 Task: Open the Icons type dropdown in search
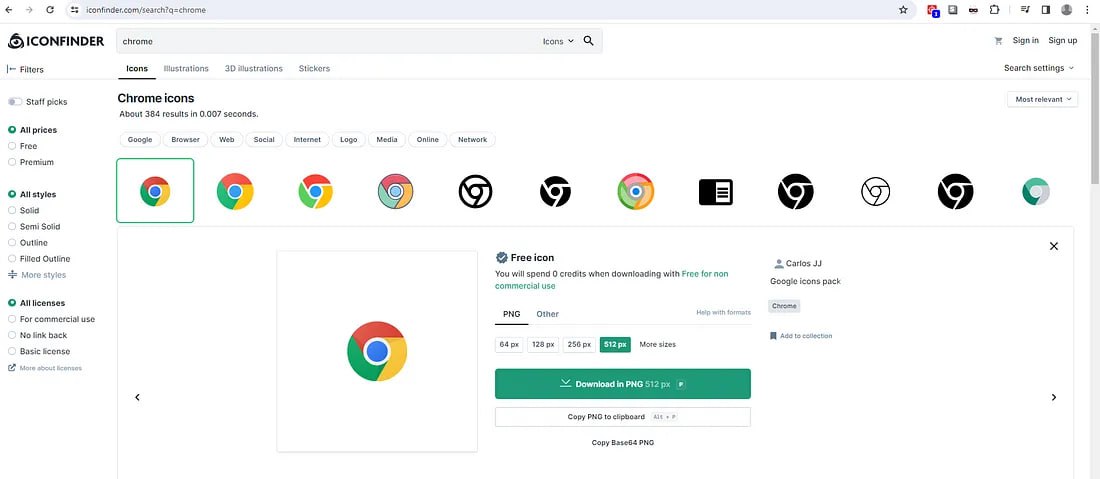point(558,41)
